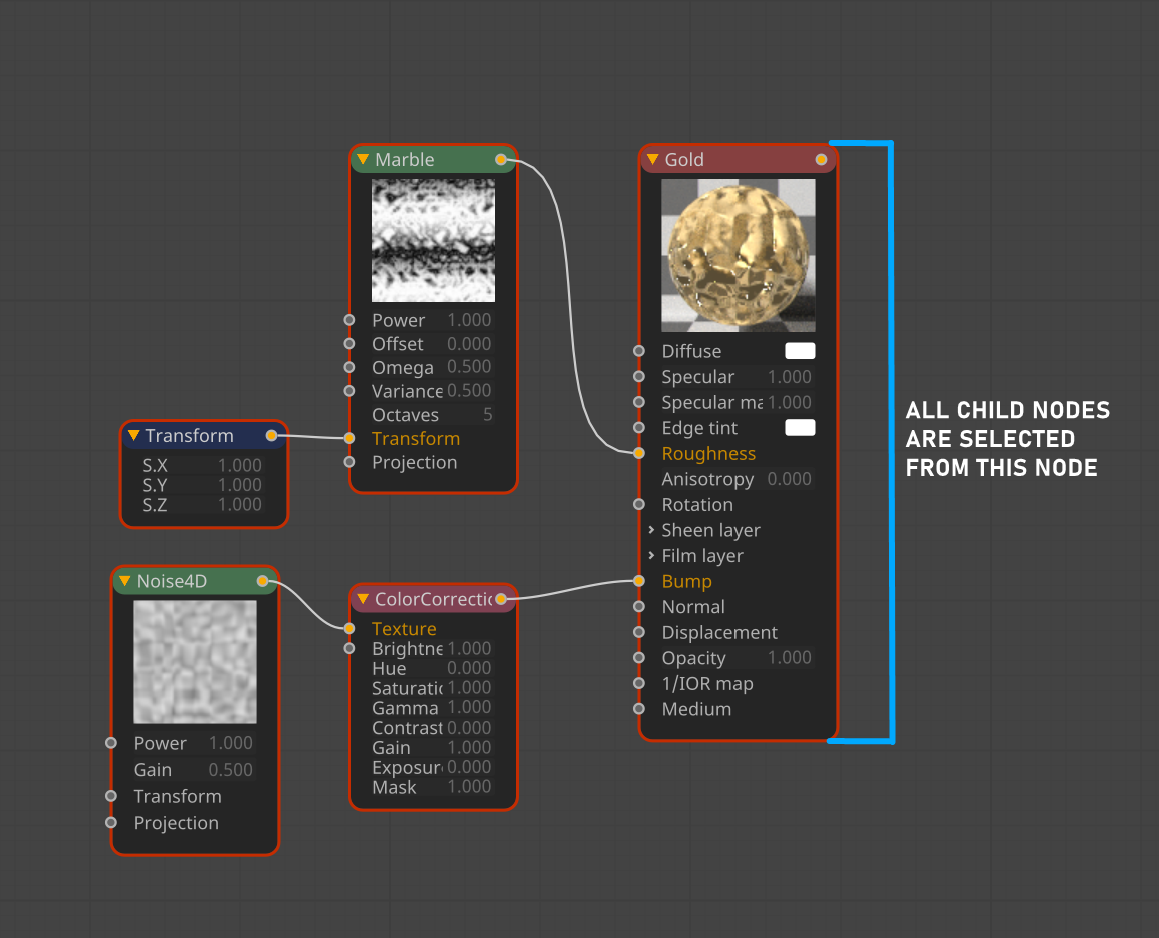Click the Gold material preview sphere
The height and width of the screenshot is (938, 1159).
tap(738, 255)
